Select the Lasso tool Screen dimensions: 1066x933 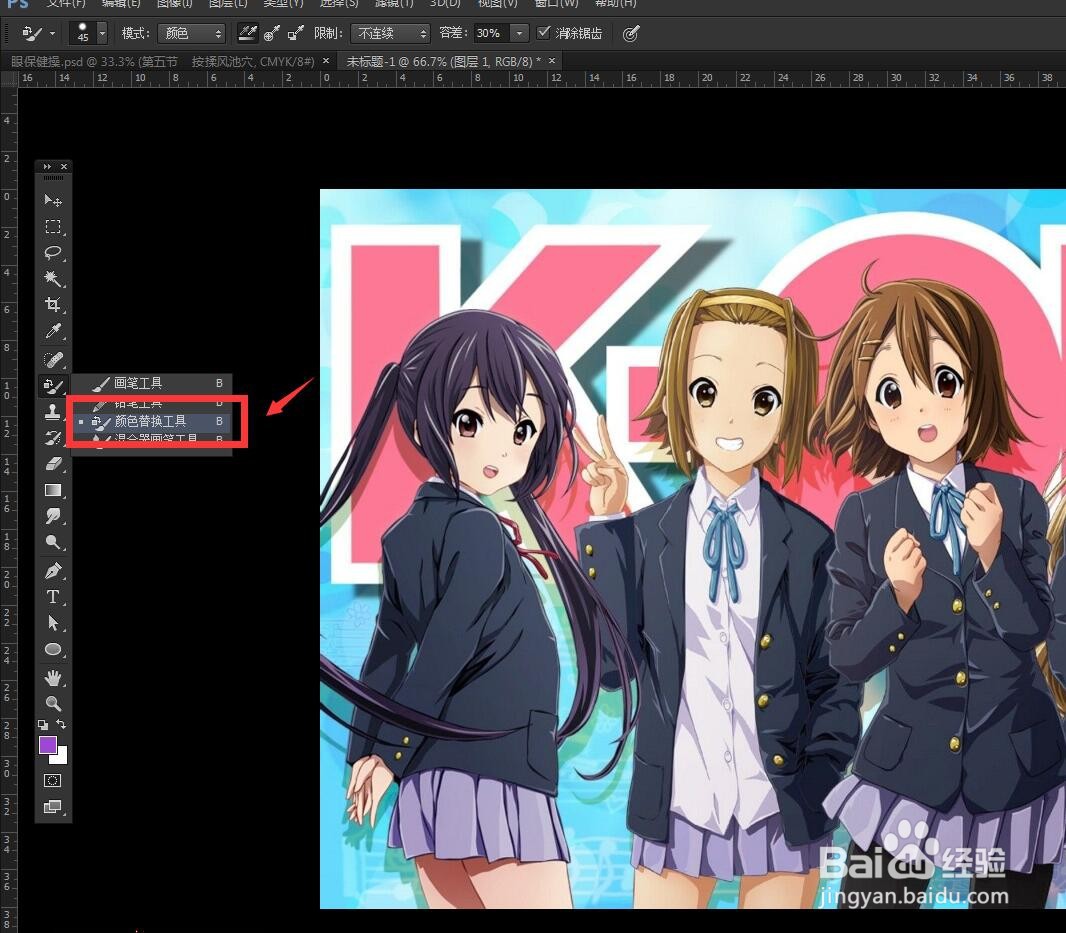coord(53,253)
